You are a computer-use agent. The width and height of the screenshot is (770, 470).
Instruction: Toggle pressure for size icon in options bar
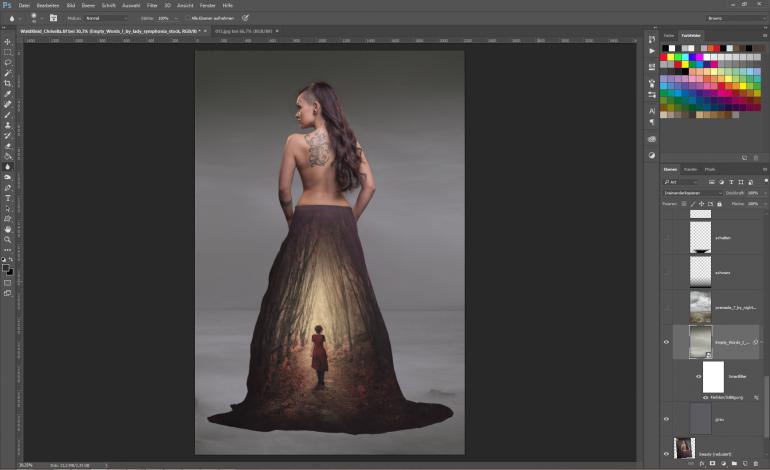(245, 18)
